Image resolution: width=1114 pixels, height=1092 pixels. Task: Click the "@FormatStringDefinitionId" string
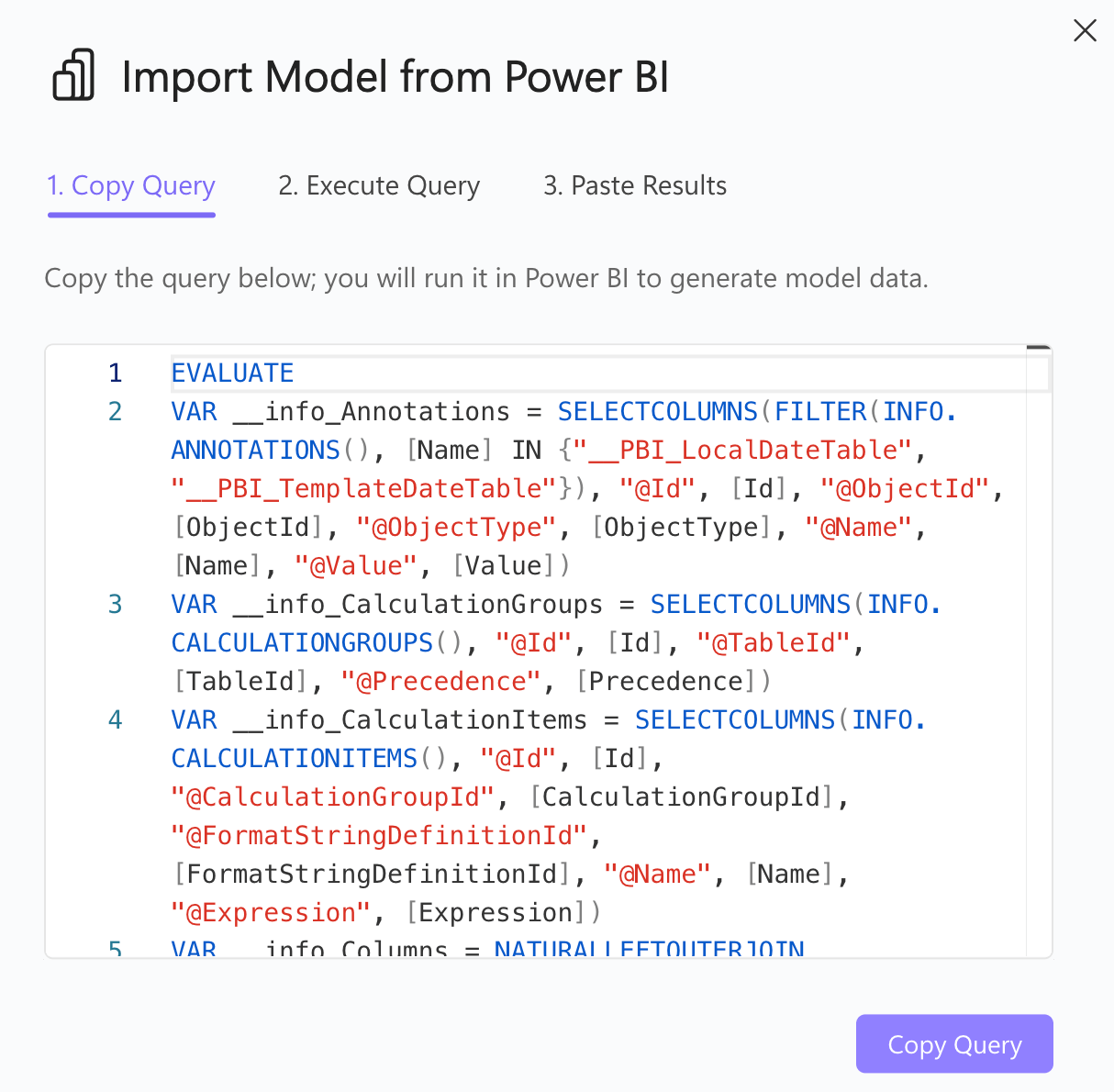coord(378,836)
